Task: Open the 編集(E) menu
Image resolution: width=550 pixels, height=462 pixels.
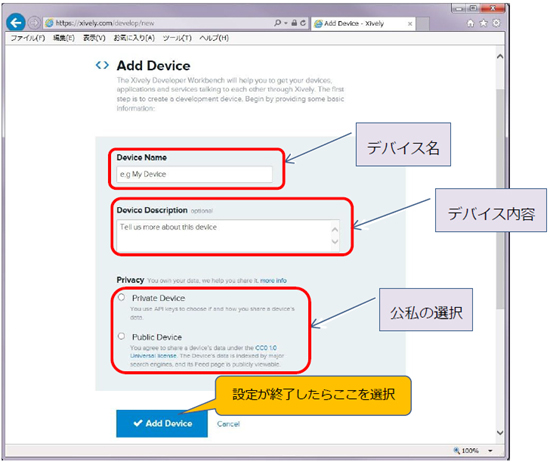Action: coord(64,38)
